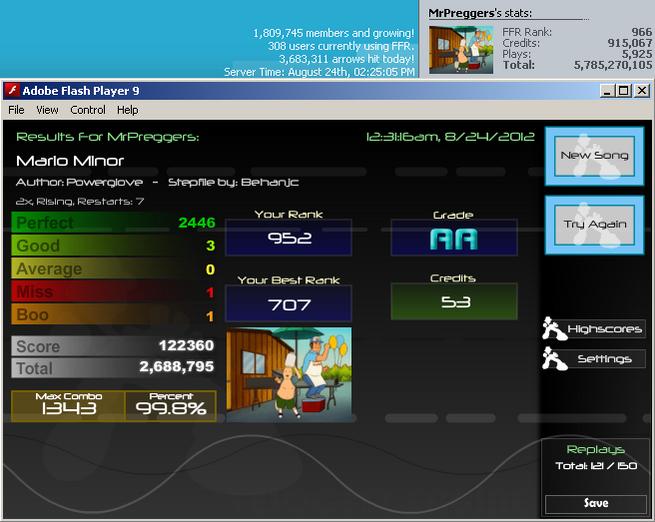Screen dimensions: 655x522
Task: Click the AA grade badge
Action: click(x=454, y=238)
